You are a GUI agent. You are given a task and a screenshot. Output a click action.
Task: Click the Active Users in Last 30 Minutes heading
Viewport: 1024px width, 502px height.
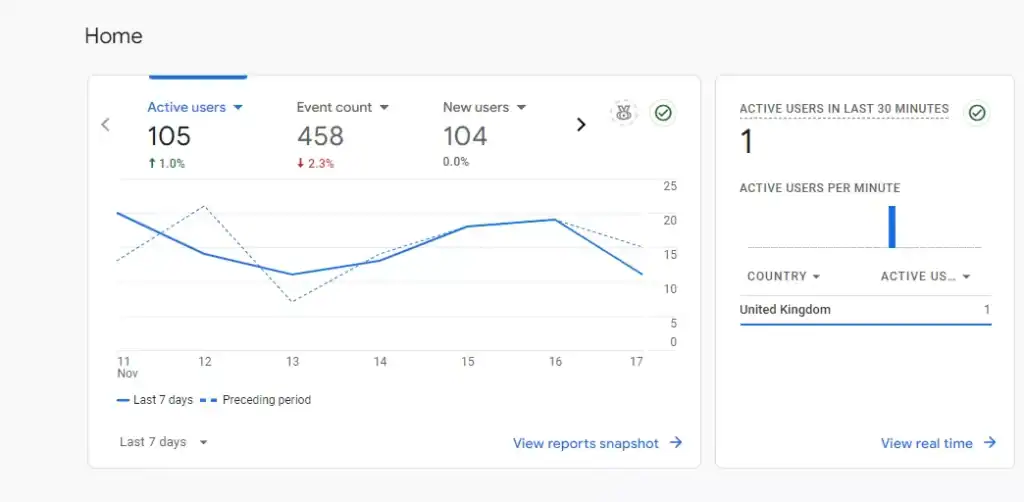(x=843, y=108)
